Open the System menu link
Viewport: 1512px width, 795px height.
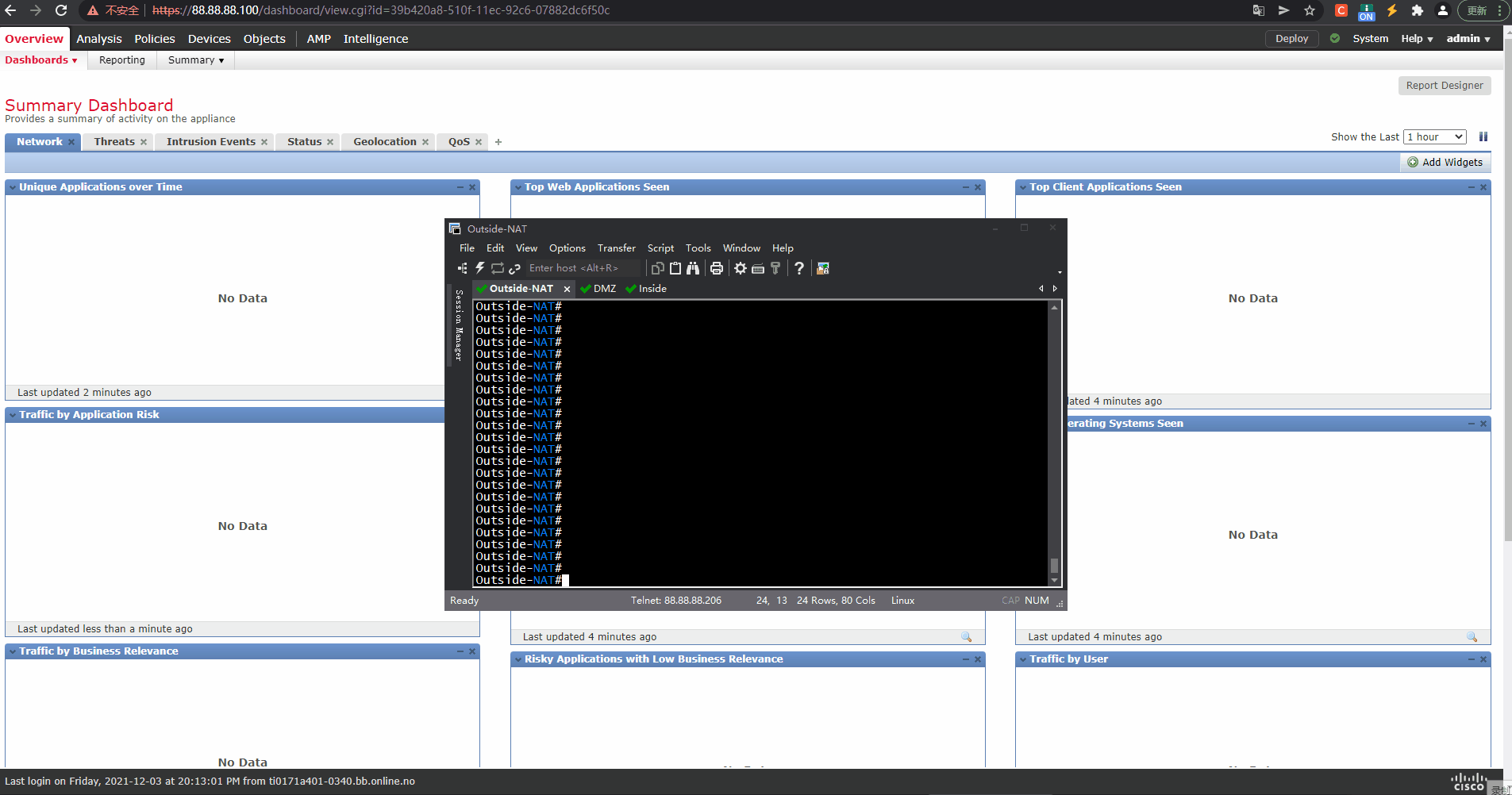(x=1371, y=38)
